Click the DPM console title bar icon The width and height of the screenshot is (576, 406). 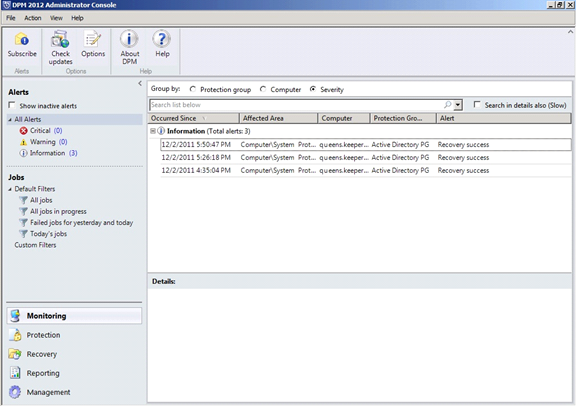pyautogui.click(x=6, y=5)
